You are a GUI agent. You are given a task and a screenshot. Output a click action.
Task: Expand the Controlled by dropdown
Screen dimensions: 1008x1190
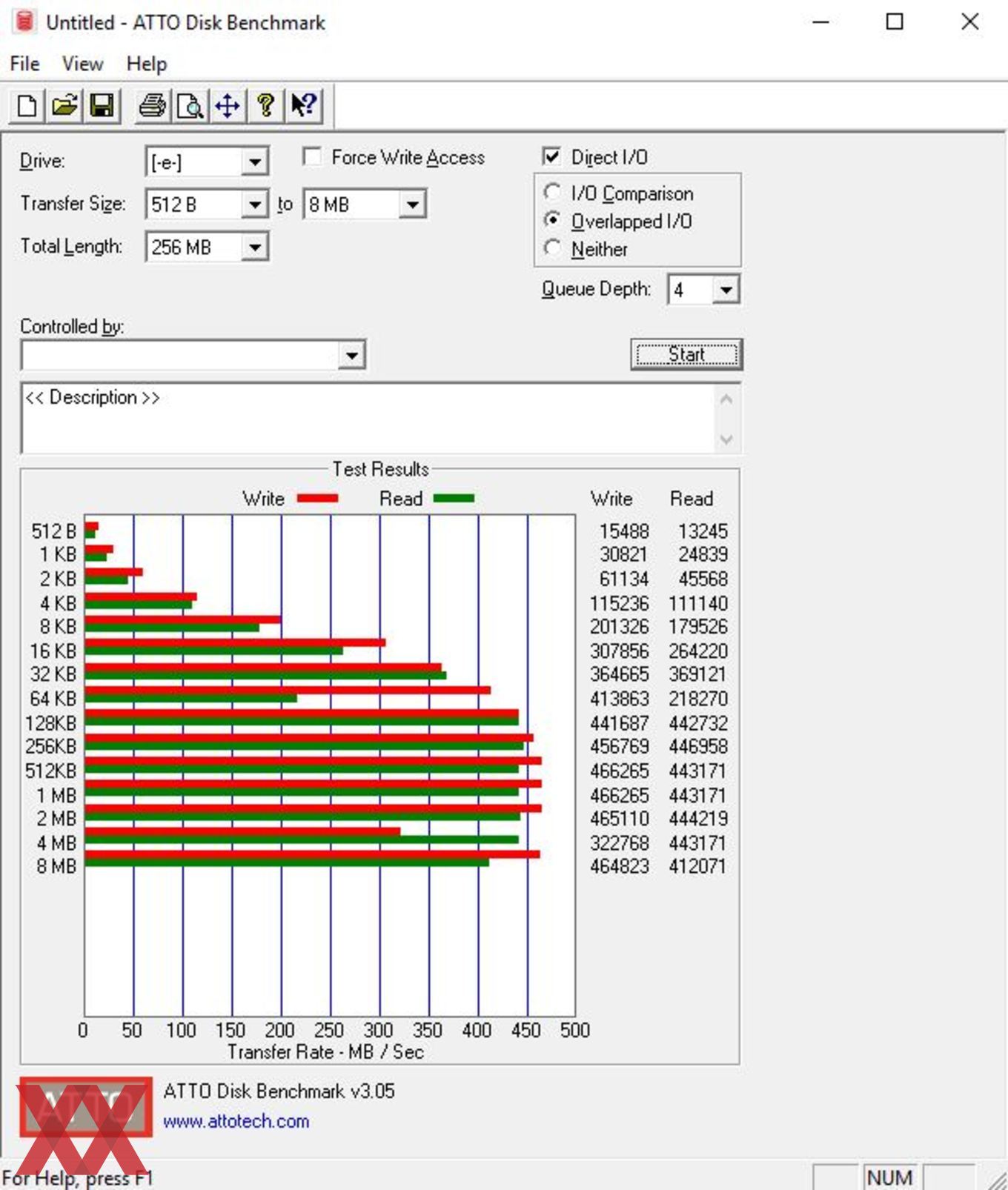pos(351,356)
